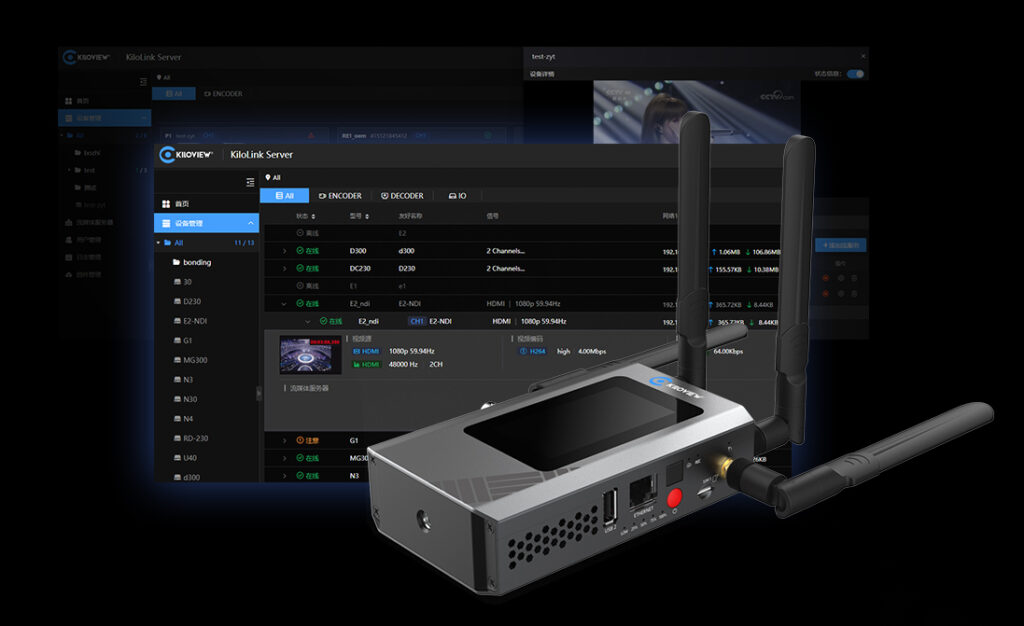1024x626 pixels.
Task: Click the green HDMI audio source badge
Action: (x=366, y=364)
